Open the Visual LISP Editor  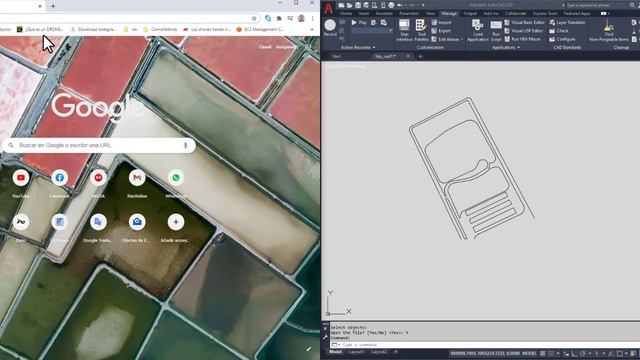coord(524,31)
